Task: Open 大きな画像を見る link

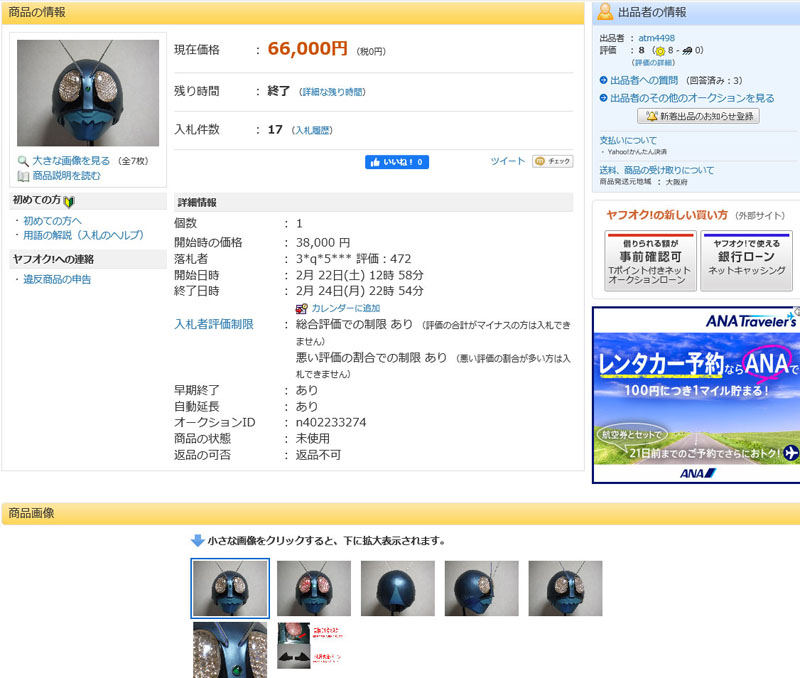Action: tap(71, 161)
